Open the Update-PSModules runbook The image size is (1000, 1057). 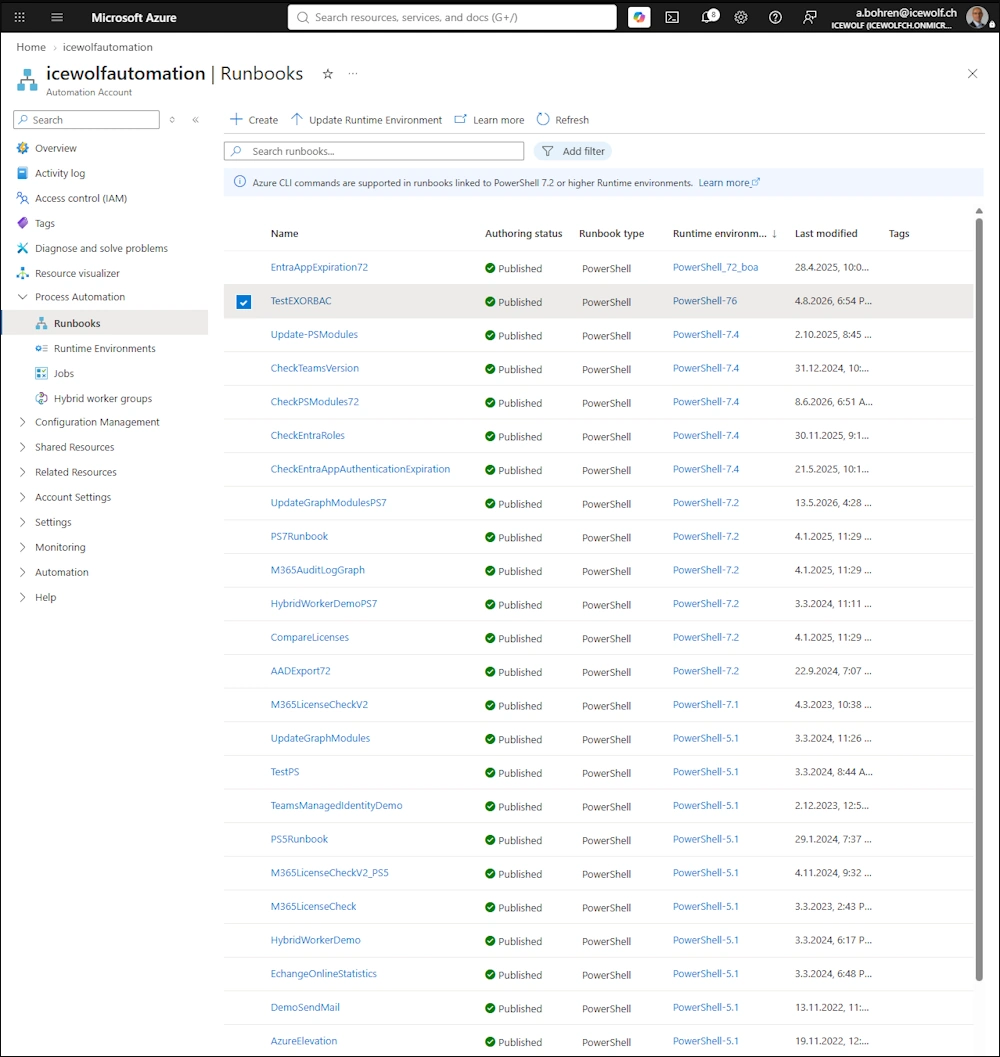[x=314, y=334]
